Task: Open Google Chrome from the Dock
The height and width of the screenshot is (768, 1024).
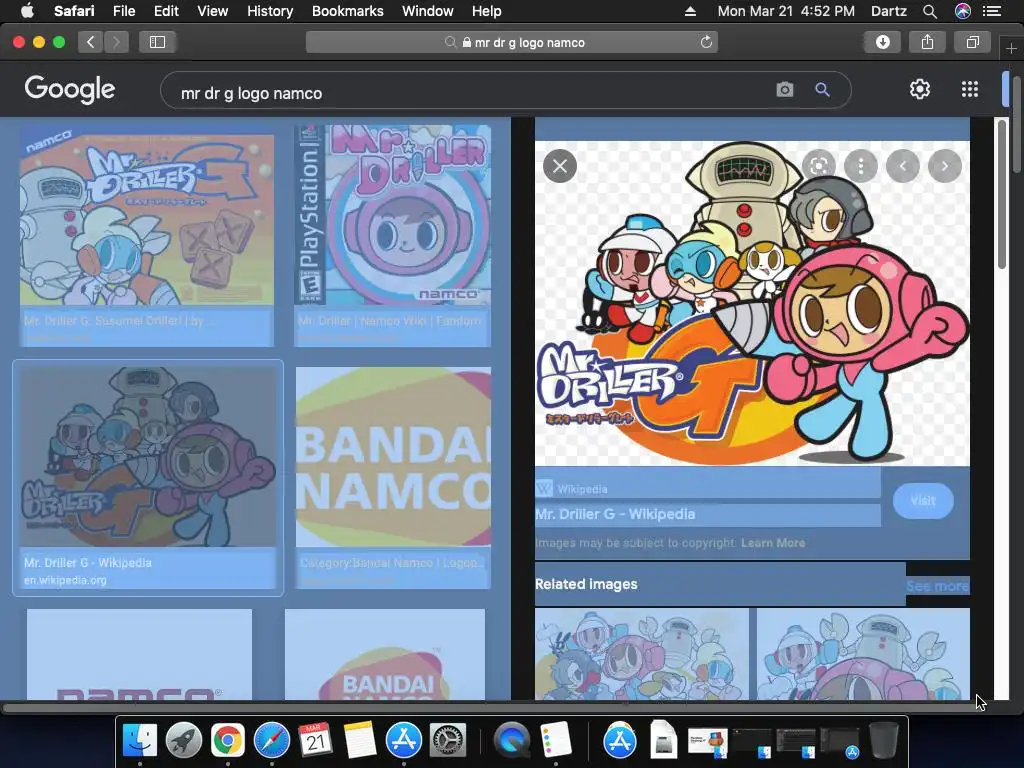Action: point(227,741)
